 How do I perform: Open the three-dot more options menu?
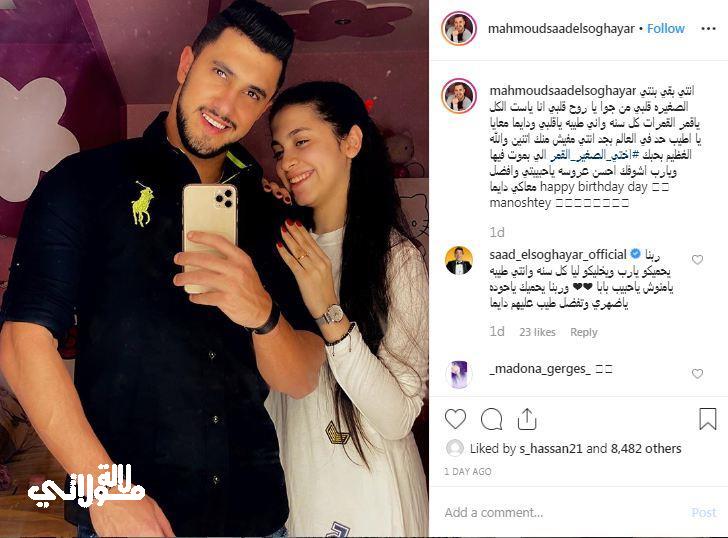point(708,29)
